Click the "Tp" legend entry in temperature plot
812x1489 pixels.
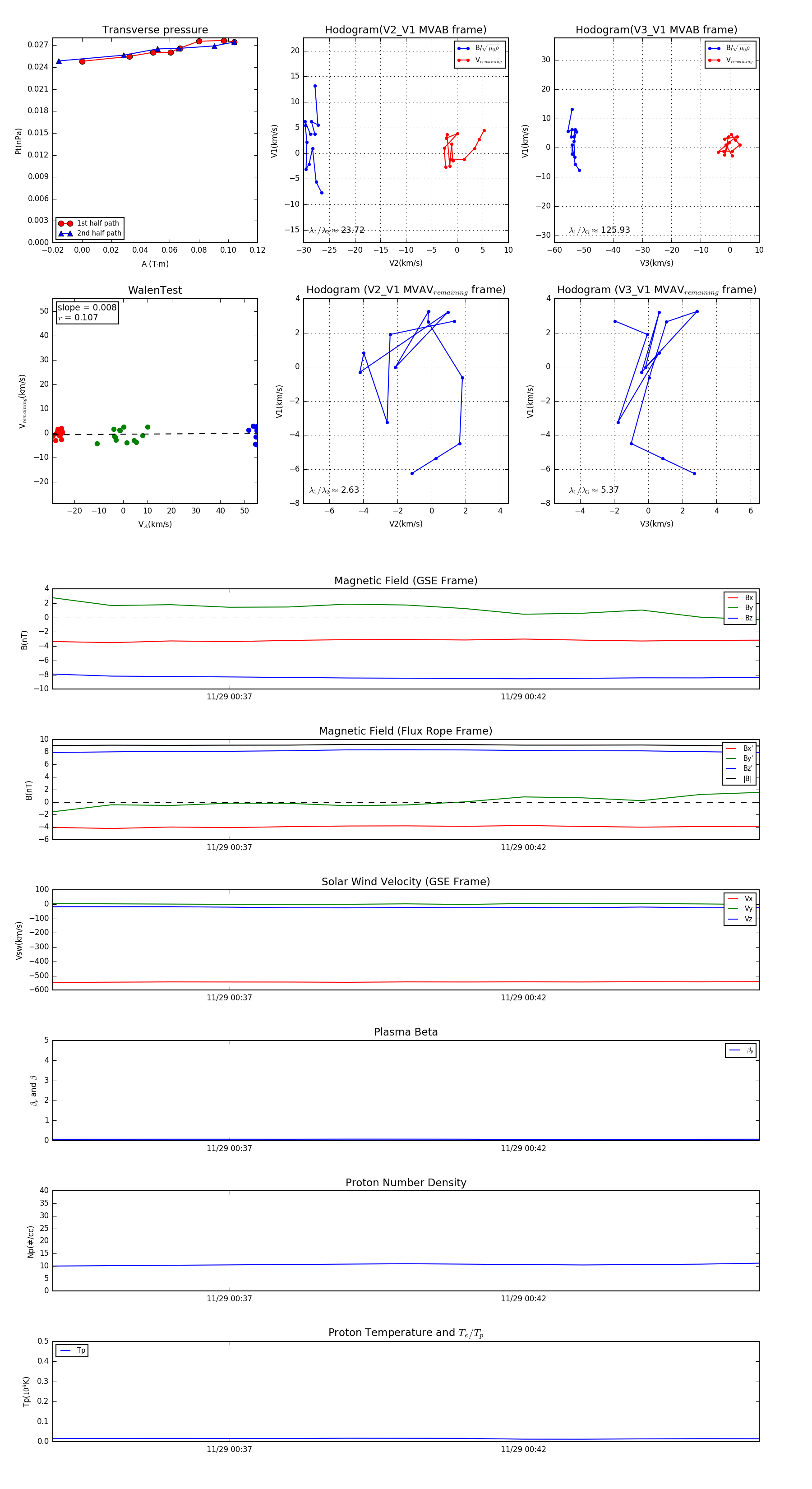72,1351
